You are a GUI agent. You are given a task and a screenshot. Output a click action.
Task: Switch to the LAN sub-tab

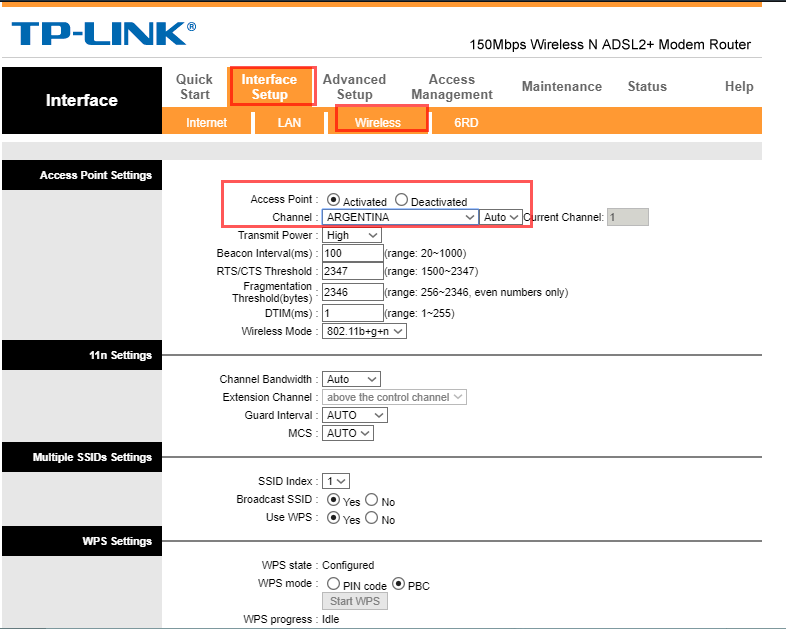289,122
